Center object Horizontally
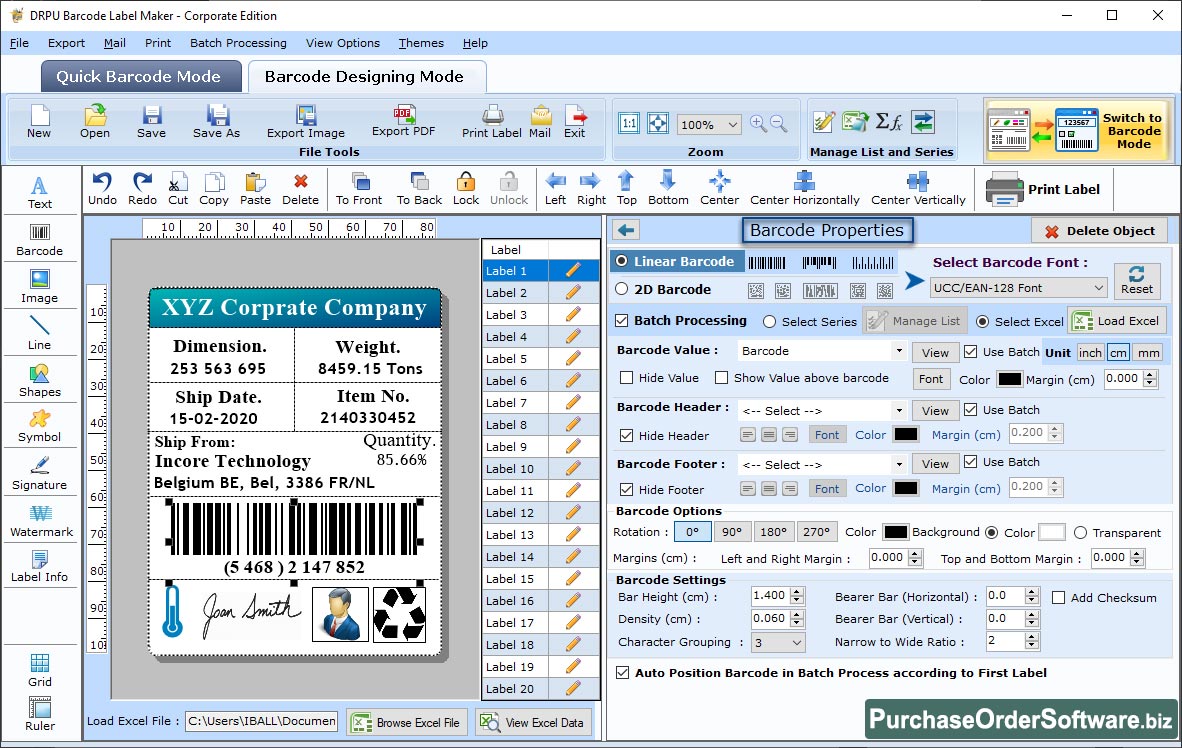Viewport: 1182px width, 748px height. click(804, 189)
